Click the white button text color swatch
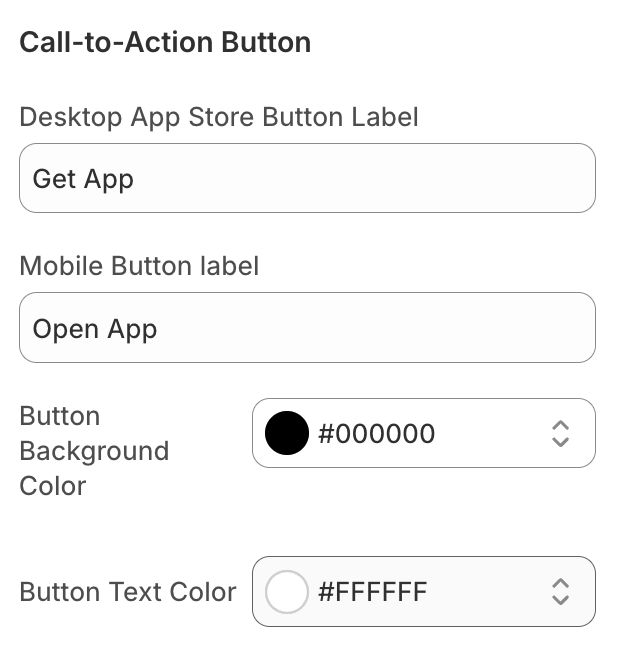The width and height of the screenshot is (626, 660). pos(286,592)
